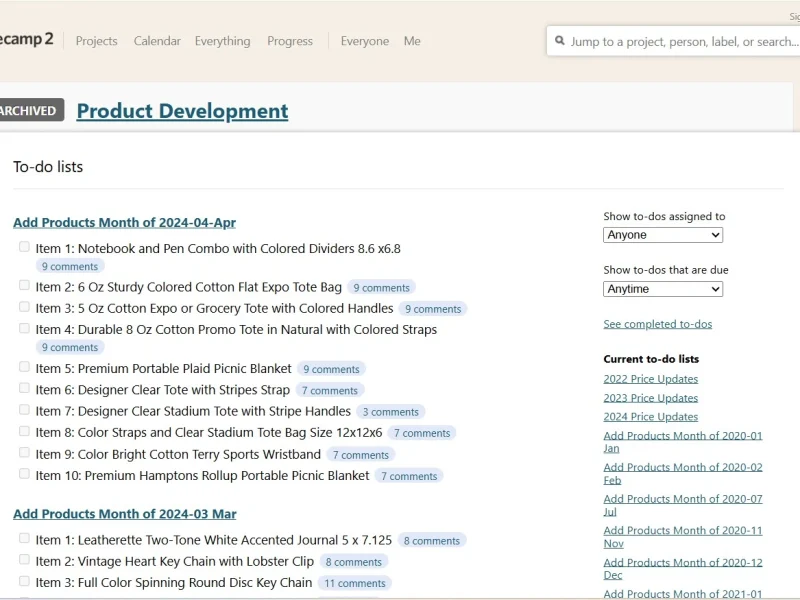View 7 comments on Terry Sports Wristband
This screenshot has height=600, width=800.
(361, 455)
